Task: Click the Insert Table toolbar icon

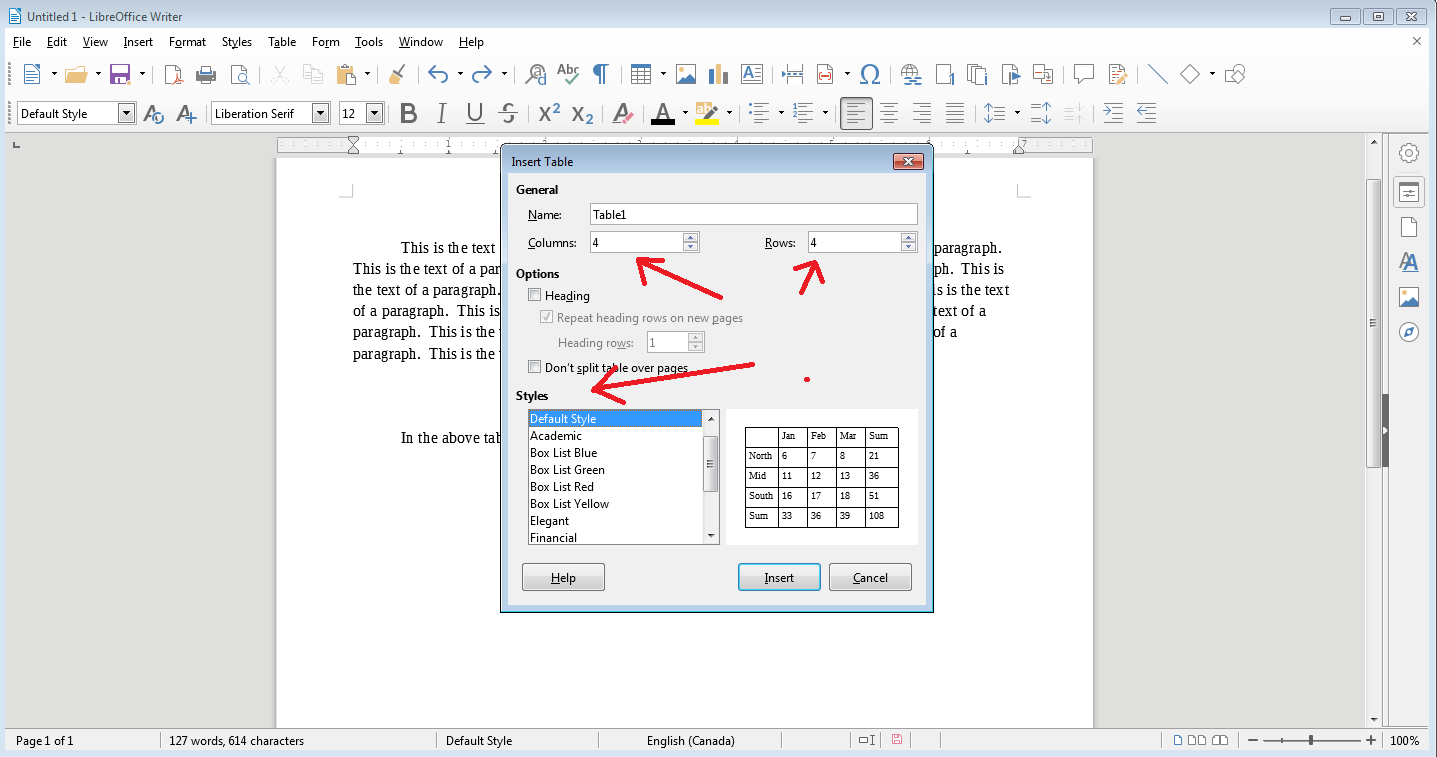Action: click(641, 74)
